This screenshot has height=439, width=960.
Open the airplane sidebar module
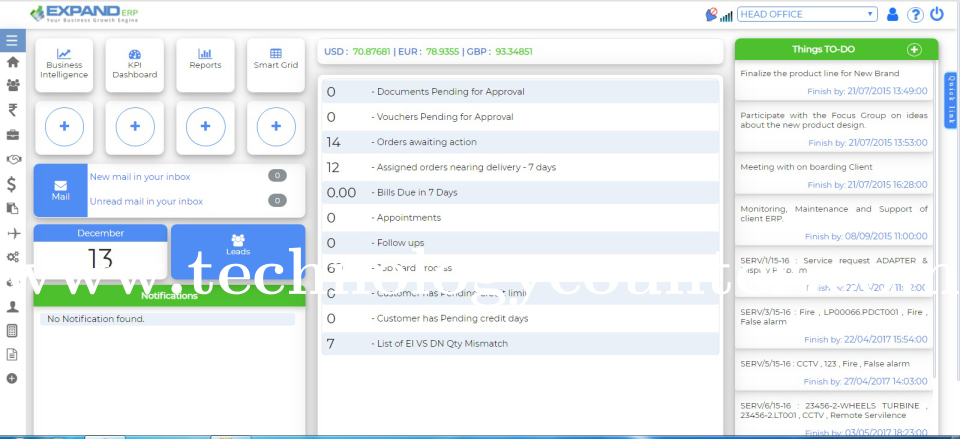[x=12, y=233]
